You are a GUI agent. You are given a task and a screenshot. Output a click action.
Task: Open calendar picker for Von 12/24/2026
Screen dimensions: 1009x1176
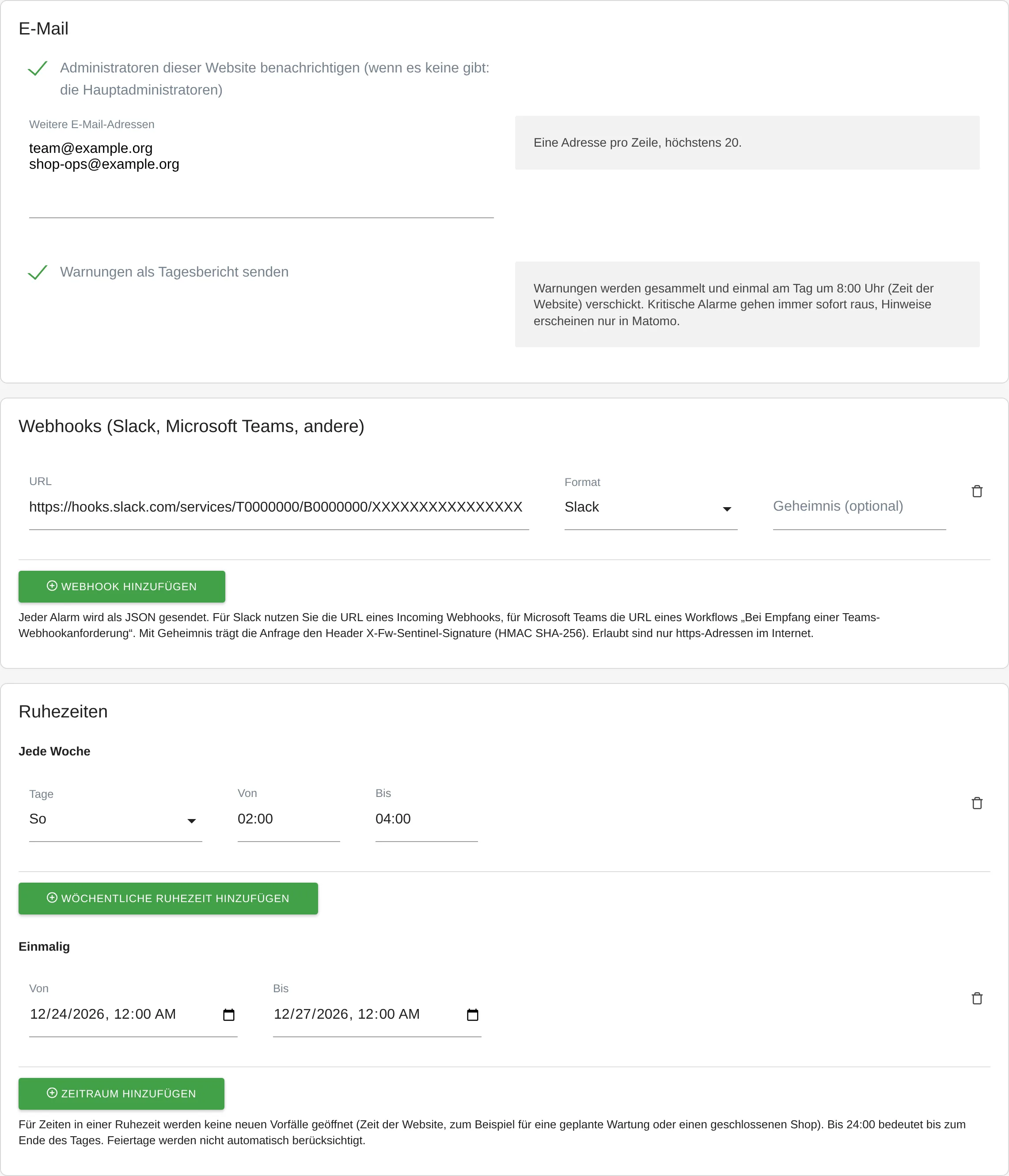[x=229, y=1015]
